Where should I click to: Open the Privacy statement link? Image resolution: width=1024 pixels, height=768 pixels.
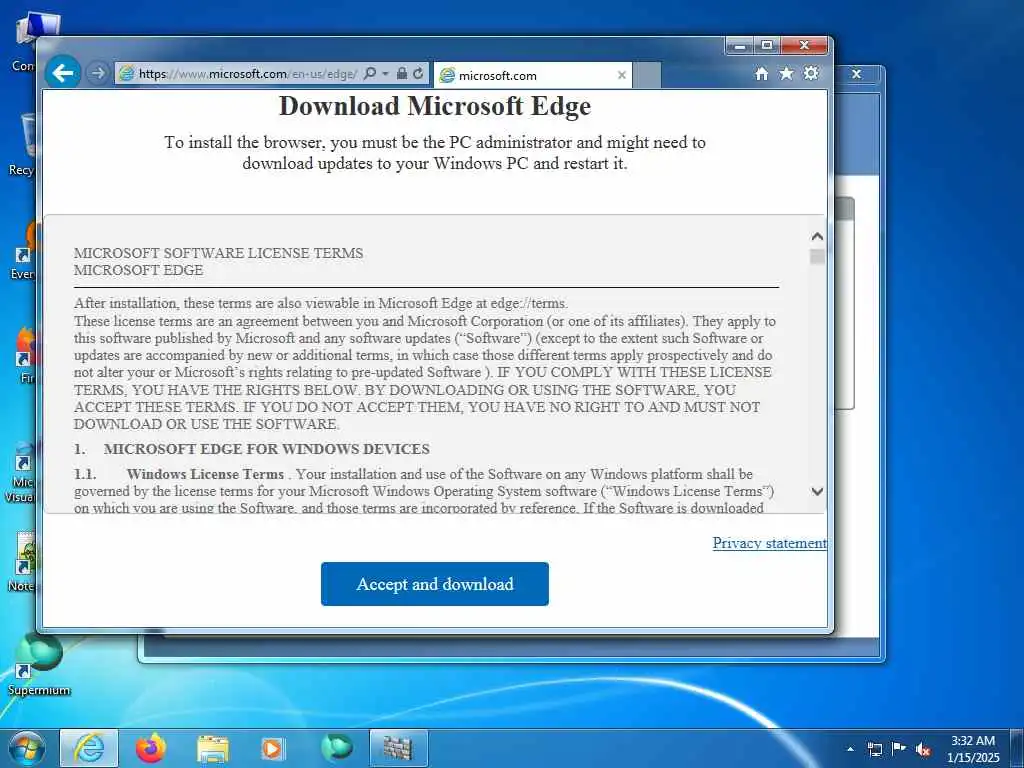[x=769, y=543]
